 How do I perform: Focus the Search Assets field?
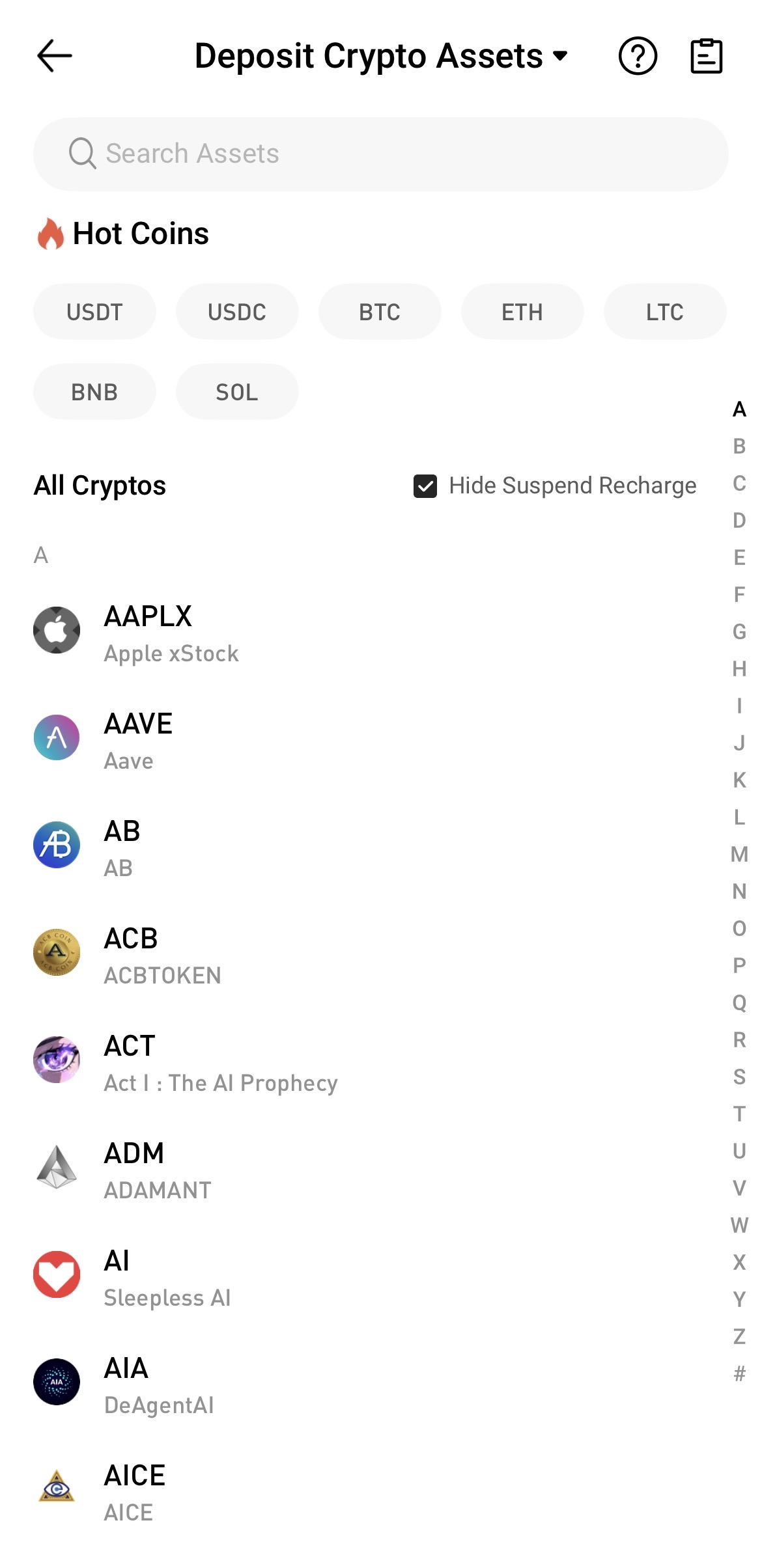tap(381, 154)
